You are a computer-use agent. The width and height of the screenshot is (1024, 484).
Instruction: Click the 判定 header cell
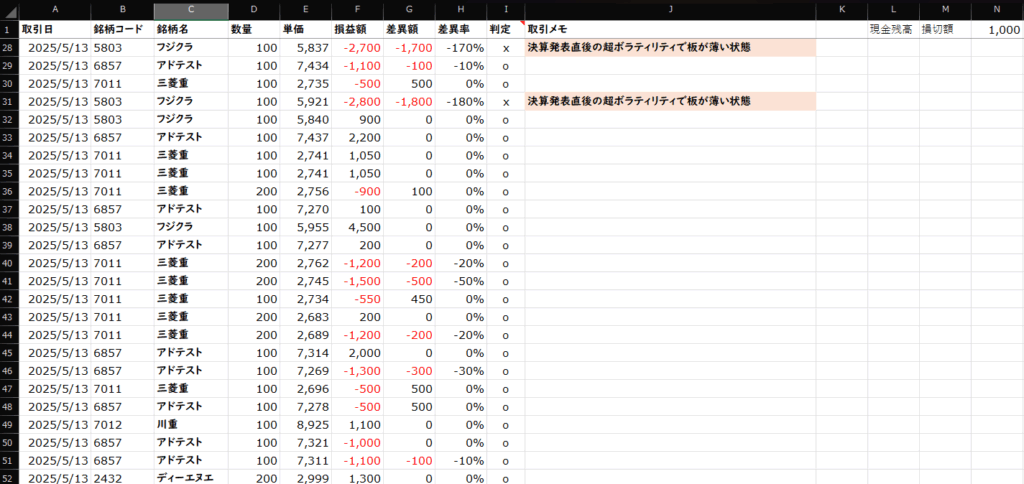[505, 29]
